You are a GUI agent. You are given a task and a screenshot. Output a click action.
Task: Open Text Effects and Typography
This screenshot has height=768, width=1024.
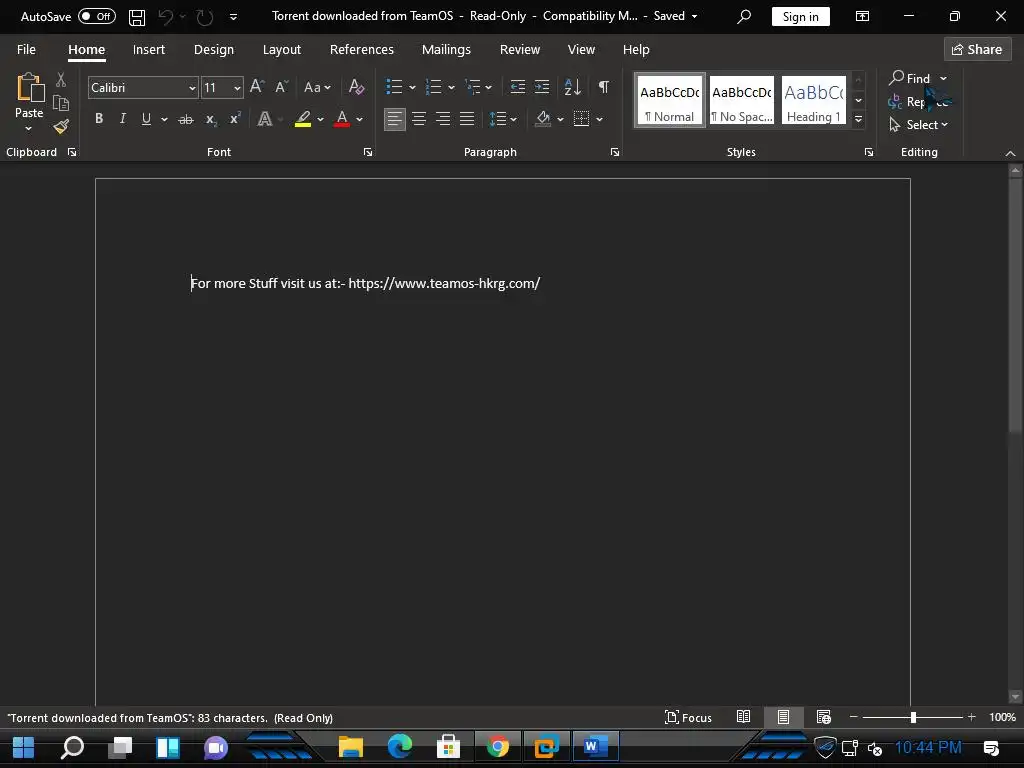tap(264, 119)
